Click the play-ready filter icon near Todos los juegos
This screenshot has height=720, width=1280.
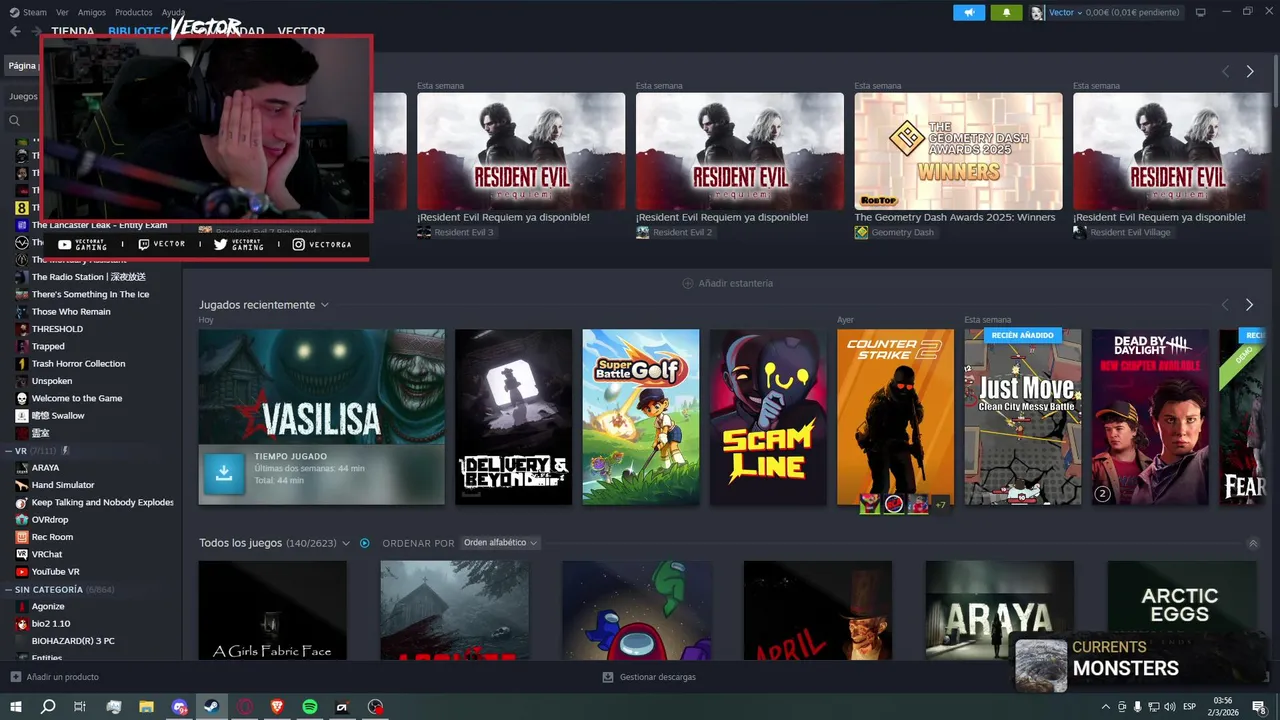click(x=365, y=543)
